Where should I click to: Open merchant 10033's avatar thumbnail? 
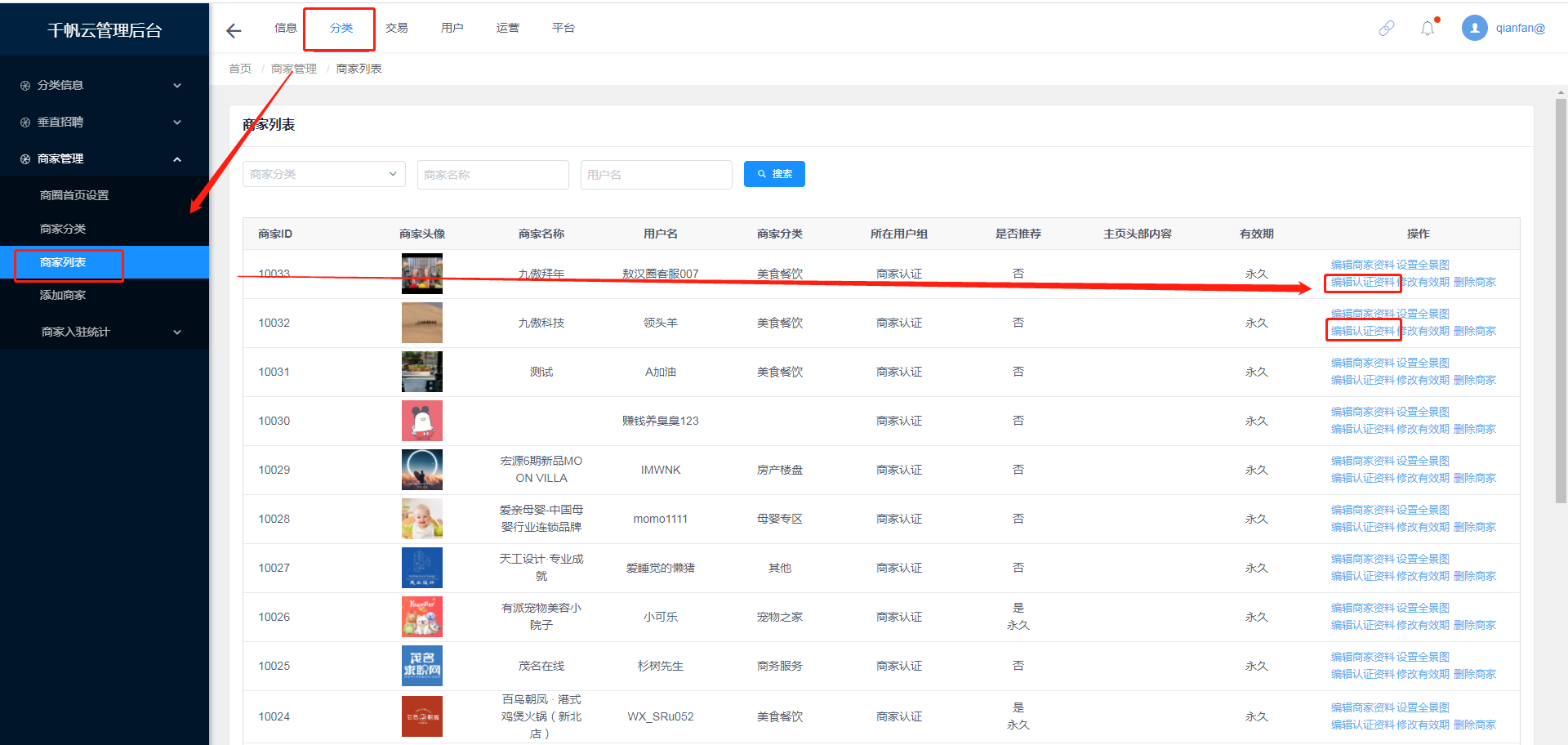422,274
